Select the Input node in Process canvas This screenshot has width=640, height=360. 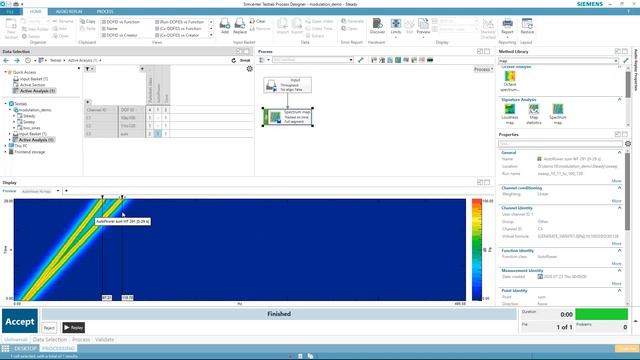287,85
